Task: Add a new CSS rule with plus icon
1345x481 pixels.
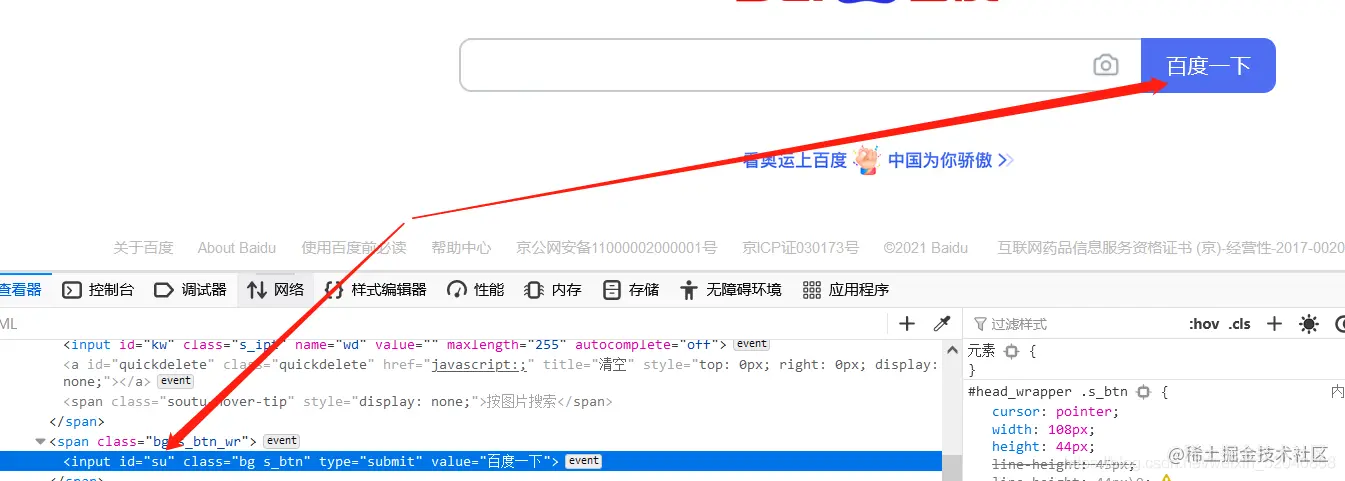Action: tap(1274, 324)
